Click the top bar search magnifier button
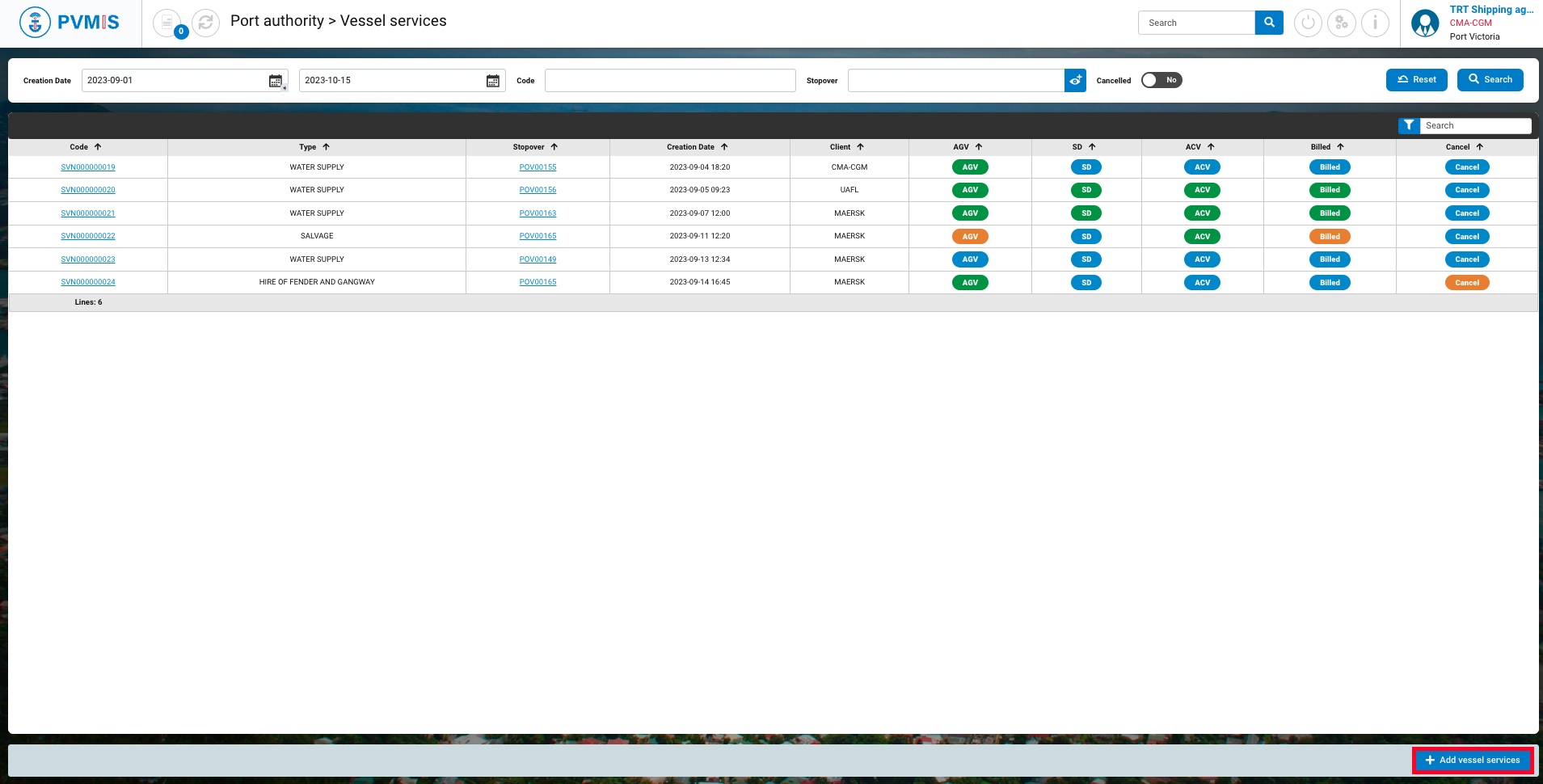This screenshot has height=784, width=1543. pos(1269,23)
